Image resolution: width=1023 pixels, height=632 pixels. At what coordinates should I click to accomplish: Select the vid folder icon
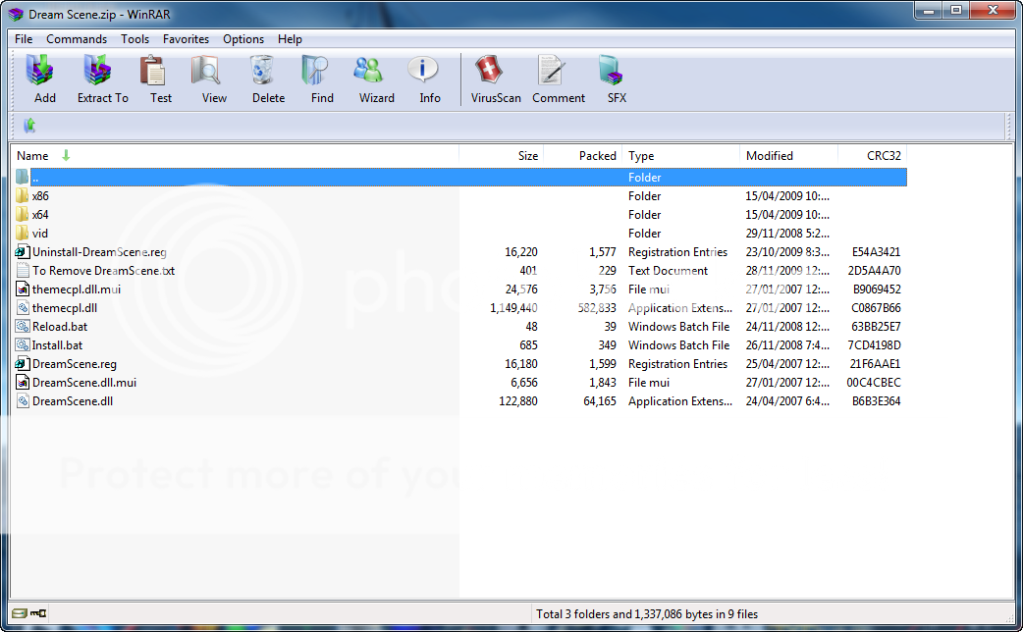[x=22, y=233]
